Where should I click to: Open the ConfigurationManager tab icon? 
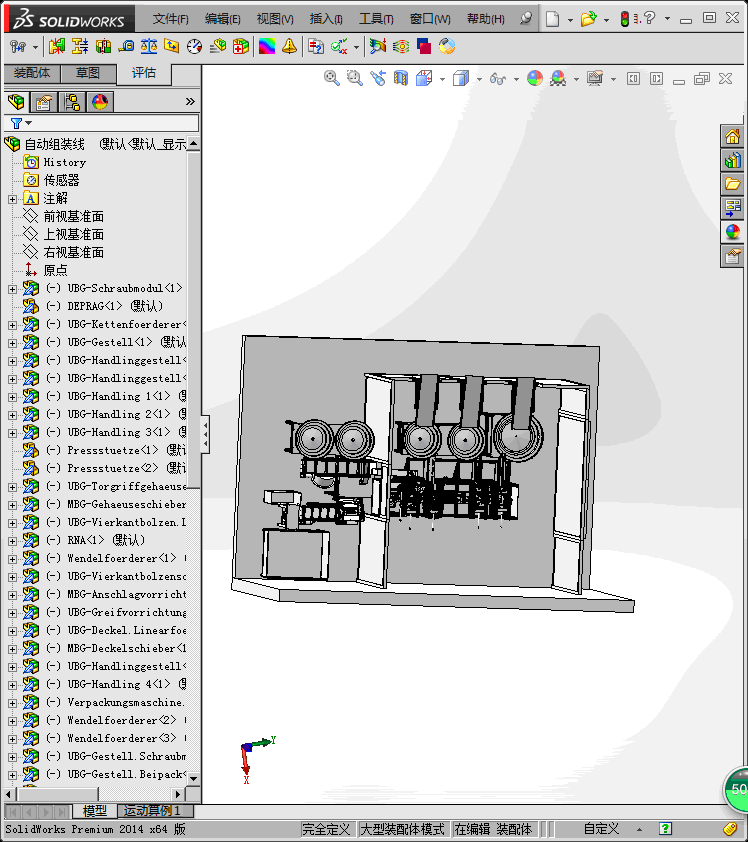71,101
